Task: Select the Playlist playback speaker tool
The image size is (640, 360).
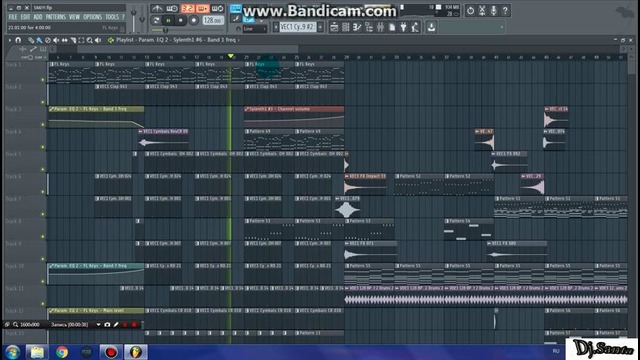Action: 98,40
